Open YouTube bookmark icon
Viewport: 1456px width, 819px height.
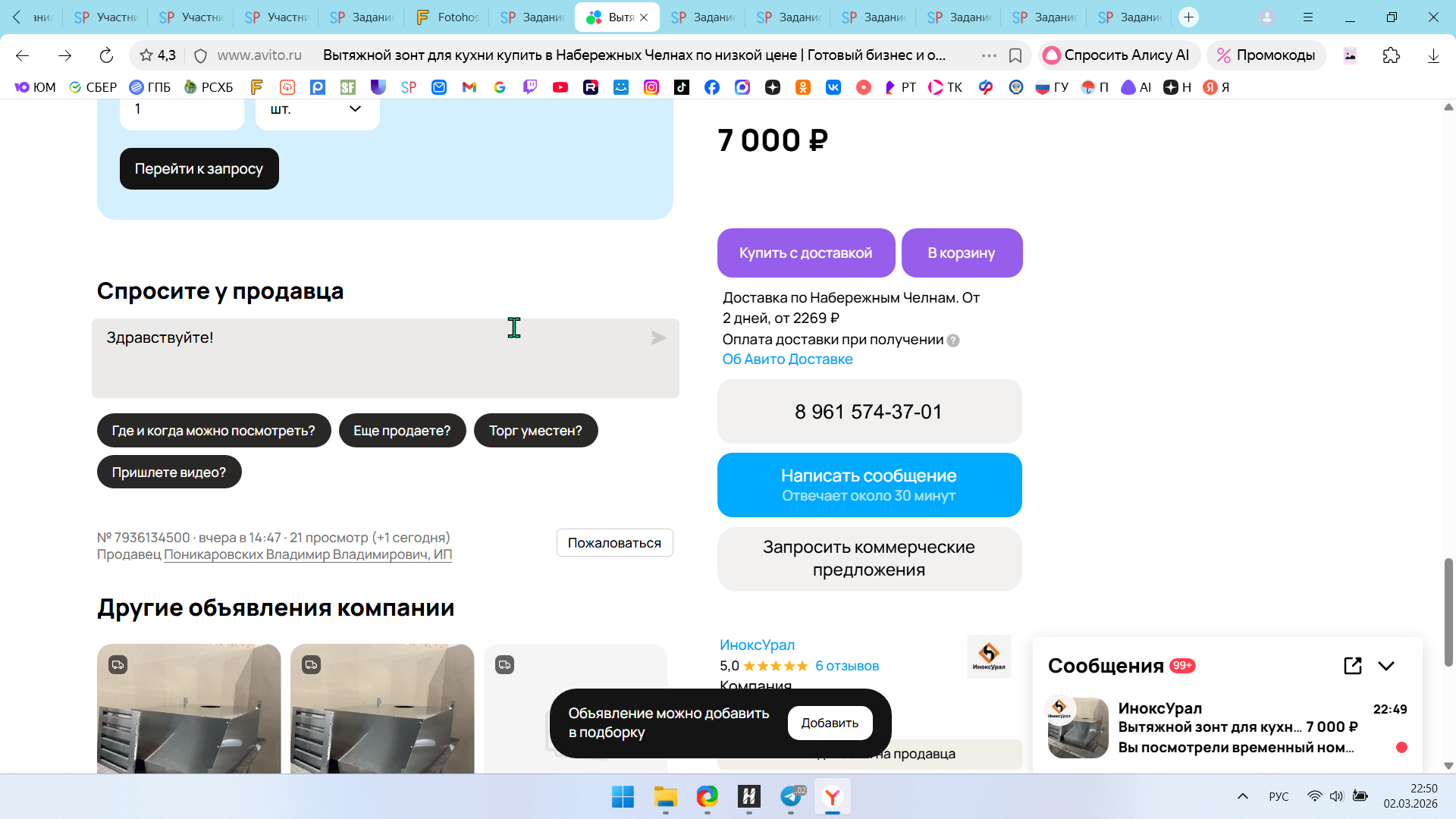(560, 87)
